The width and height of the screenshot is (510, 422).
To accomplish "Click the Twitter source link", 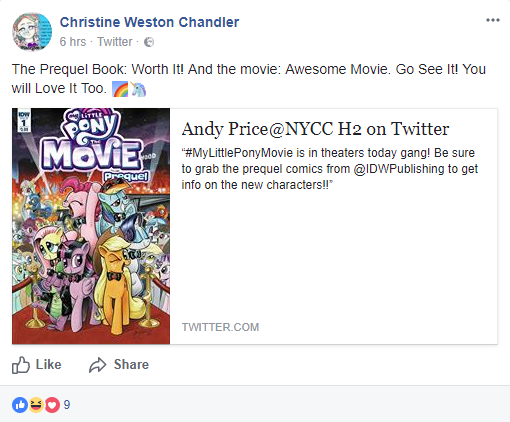I will pyautogui.click(x=115, y=42).
